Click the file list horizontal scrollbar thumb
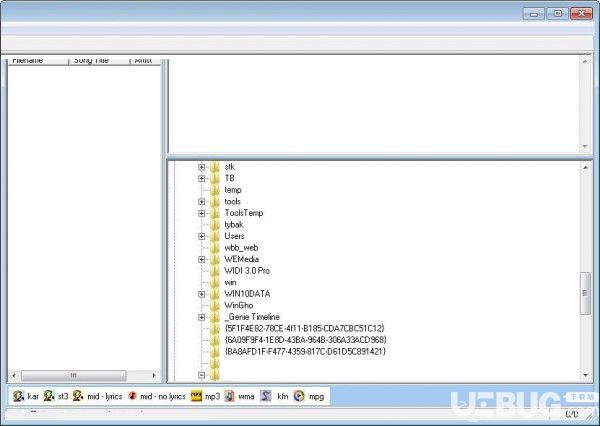The height and width of the screenshot is (426, 600). pos(73,375)
